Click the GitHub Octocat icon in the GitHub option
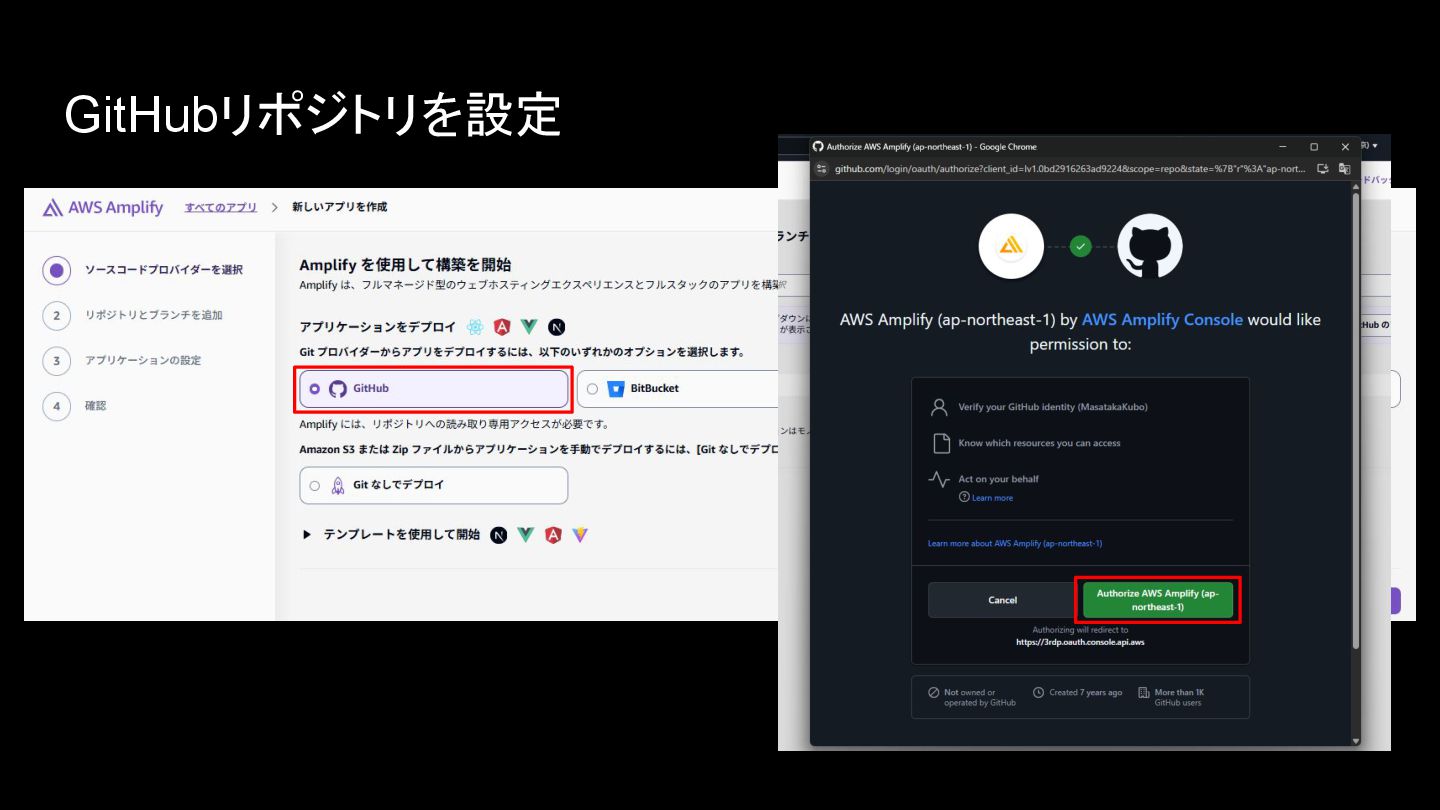Screen dimensions: 1440x810 coord(338,389)
